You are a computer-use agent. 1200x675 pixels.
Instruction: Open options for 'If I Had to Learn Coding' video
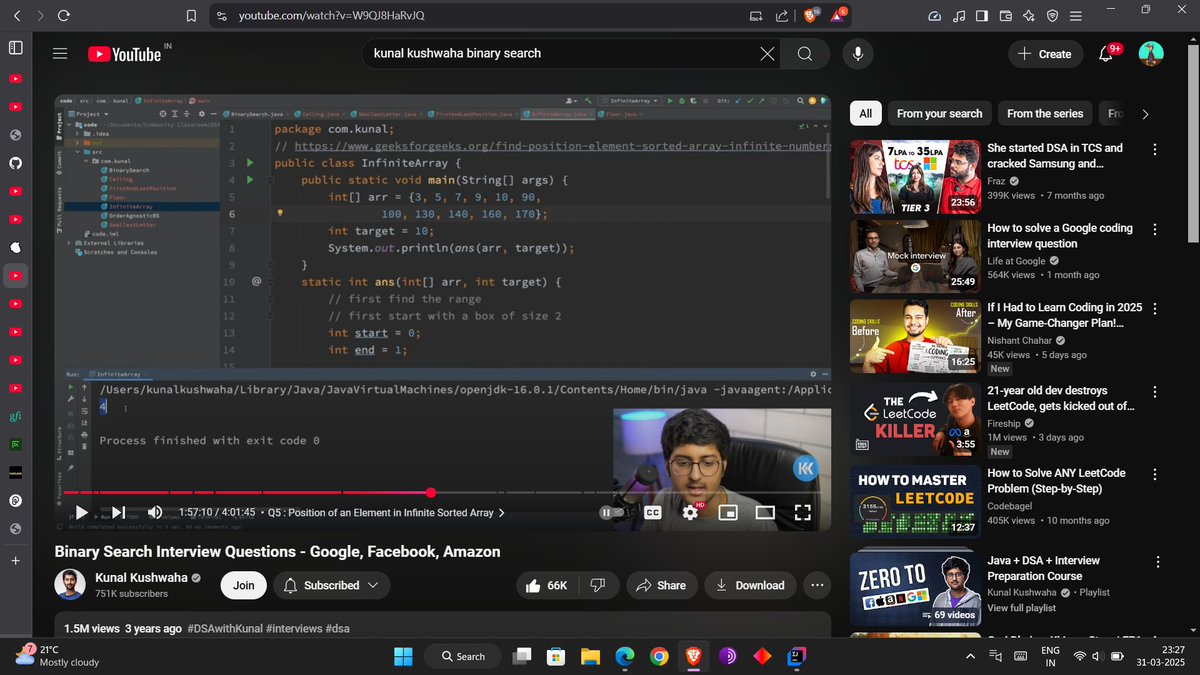tap(1155, 309)
